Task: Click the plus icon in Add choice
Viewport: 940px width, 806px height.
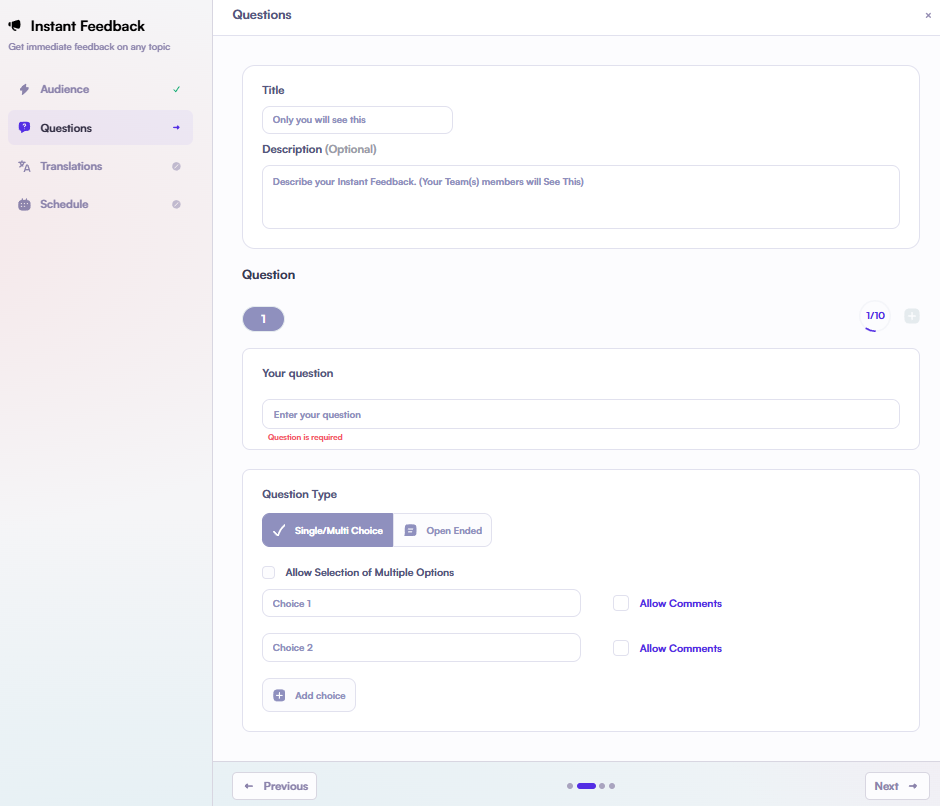Action: (279, 695)
